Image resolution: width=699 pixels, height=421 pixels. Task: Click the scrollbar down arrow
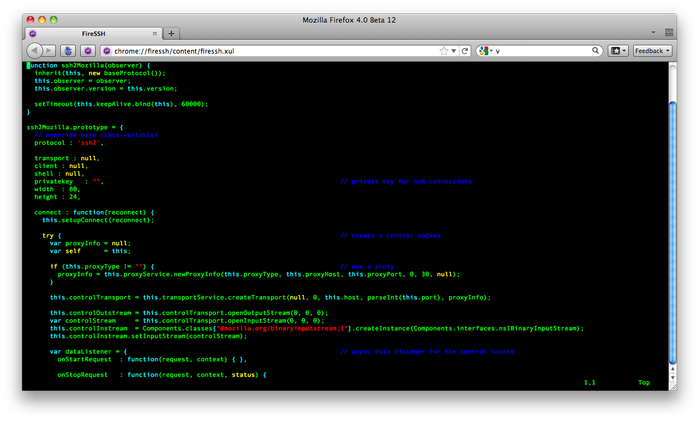673,378
